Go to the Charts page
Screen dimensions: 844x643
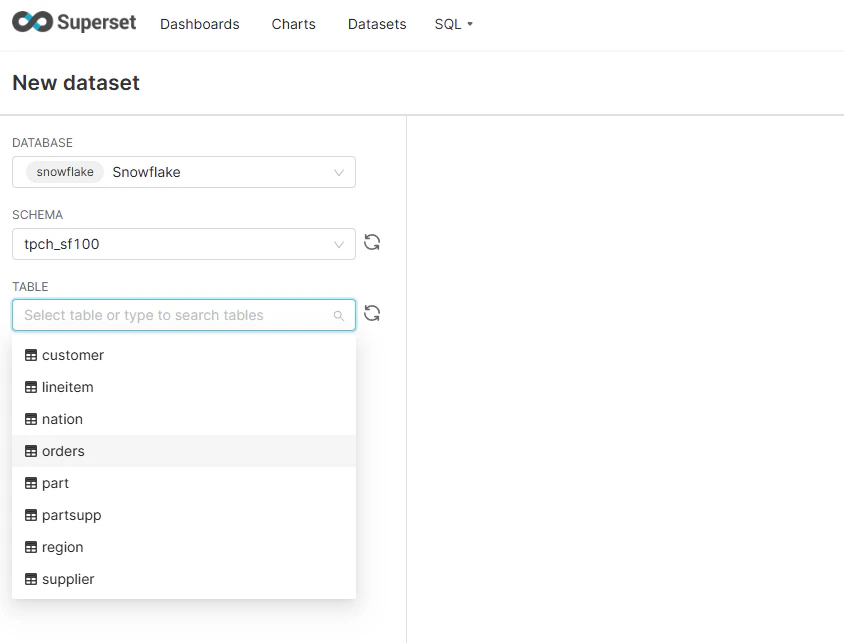click(293, 24)
